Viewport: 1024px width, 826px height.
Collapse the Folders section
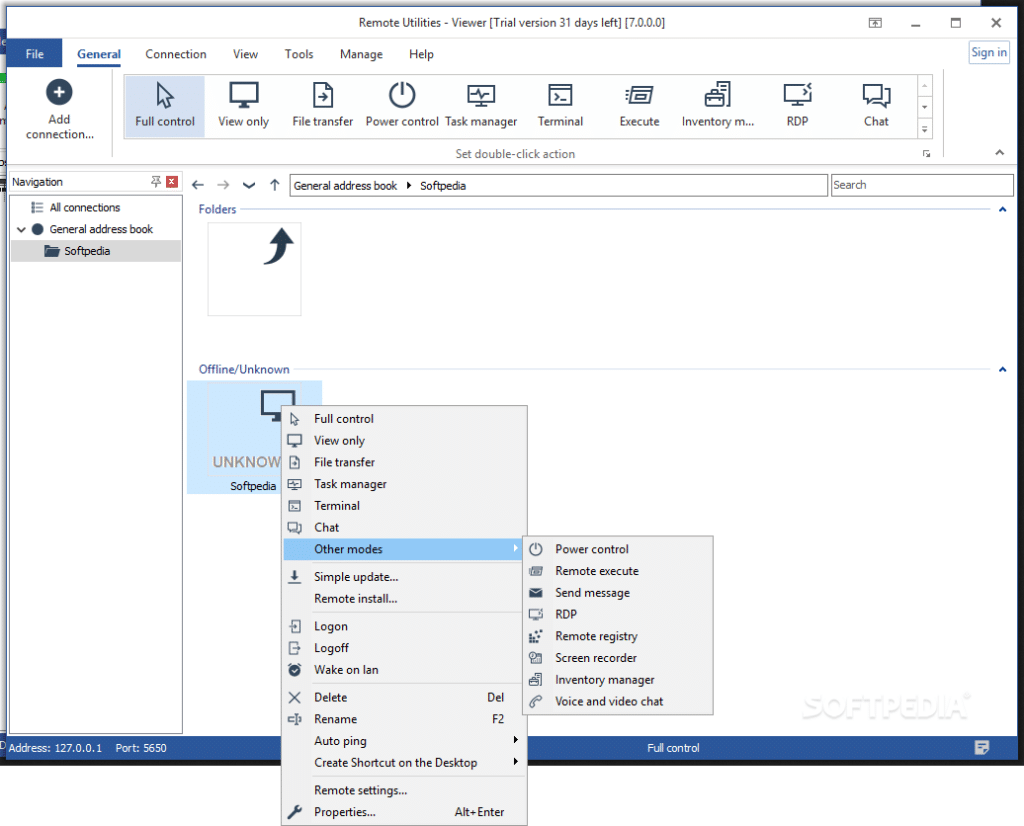pos(1002,210)
